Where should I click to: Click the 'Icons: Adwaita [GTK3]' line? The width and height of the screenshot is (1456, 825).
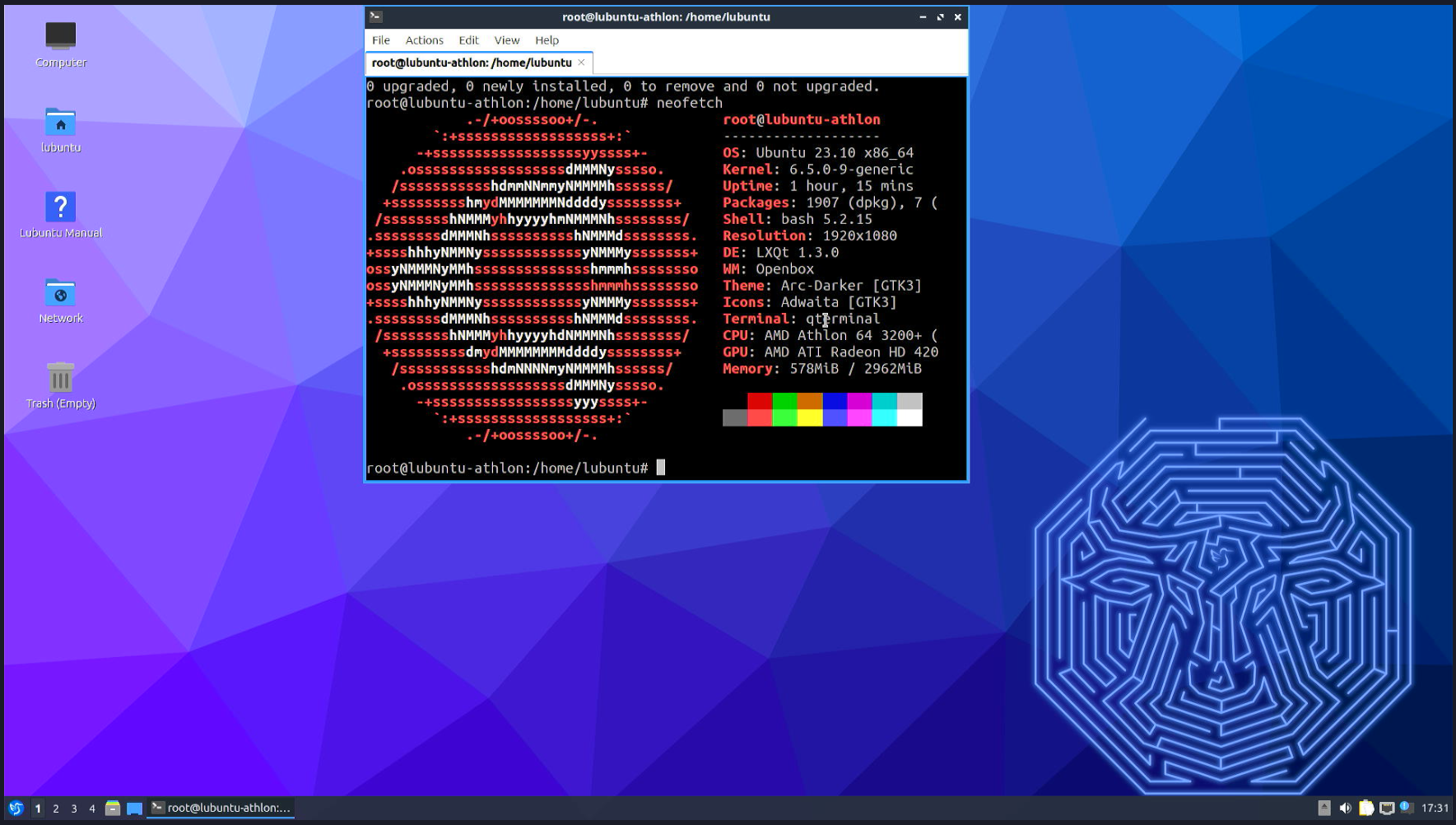point(810,302)
